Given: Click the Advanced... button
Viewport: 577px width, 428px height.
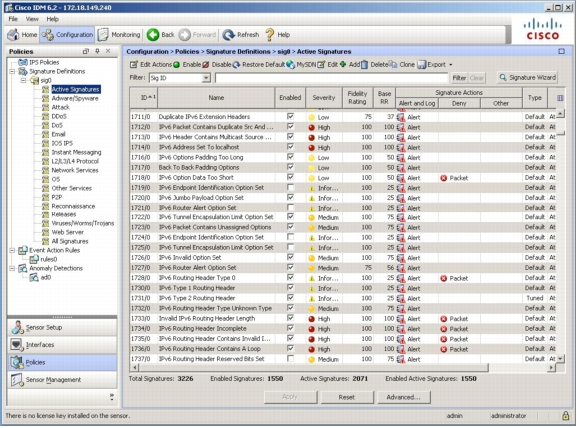Looking at the screenshot, I should [x=403, y=397].
